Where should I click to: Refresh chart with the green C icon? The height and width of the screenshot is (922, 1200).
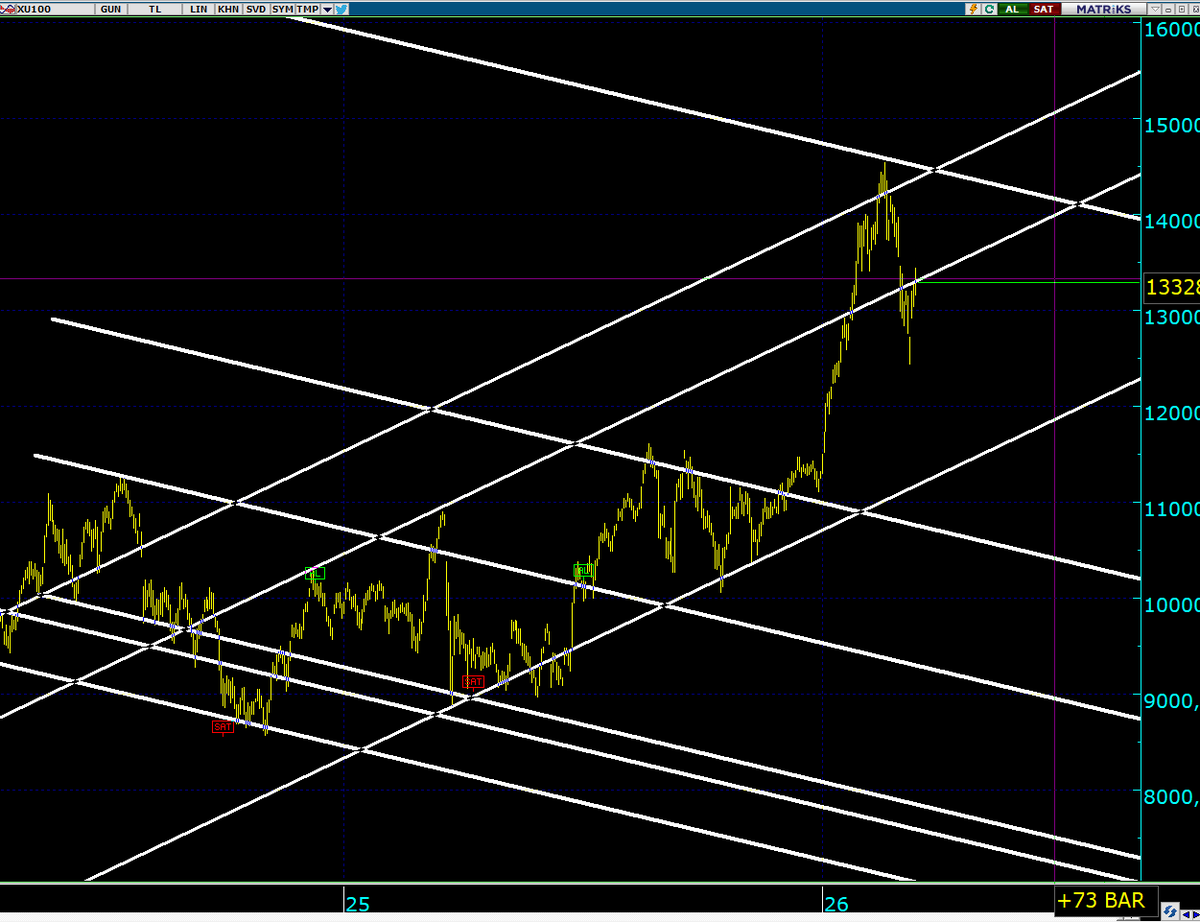tap(989, 9)
